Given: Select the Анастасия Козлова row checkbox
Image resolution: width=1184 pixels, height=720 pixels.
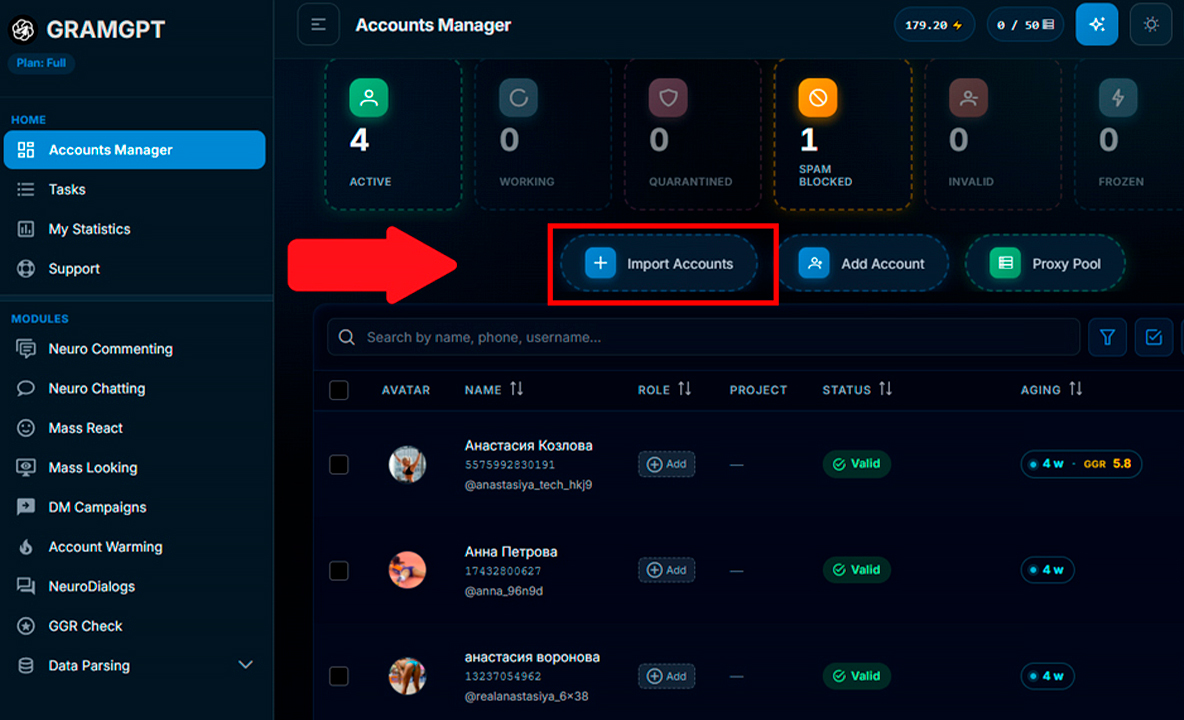Looking at the screenshot, I should 339,464.
